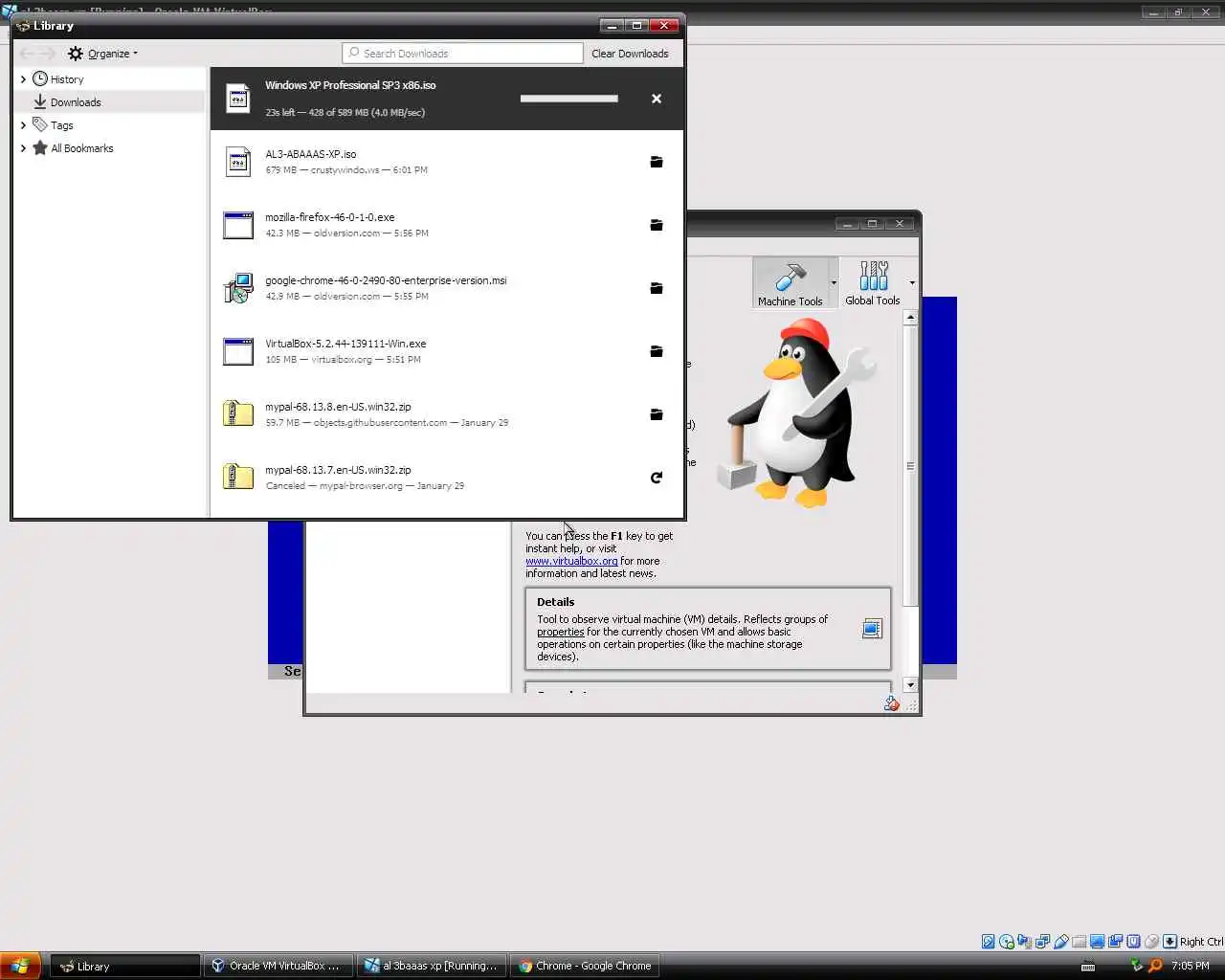This screenshot has width=1225, height=980.
Task: Click the forward arrow in Library toolbar
Action: (48, 54)
